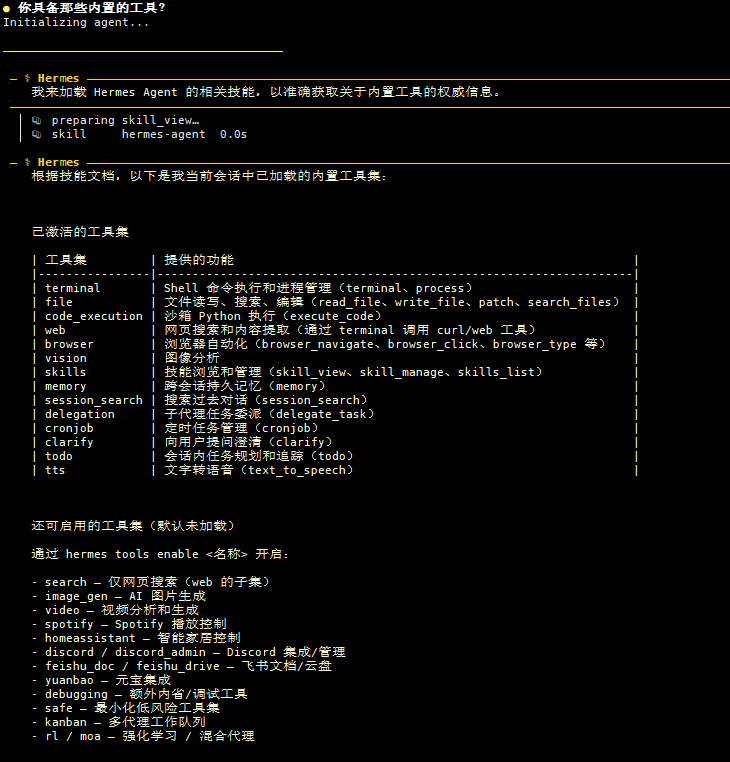
Task: Click list item 'yuanbao — 元宝集成'
Action: click(101, 680)
